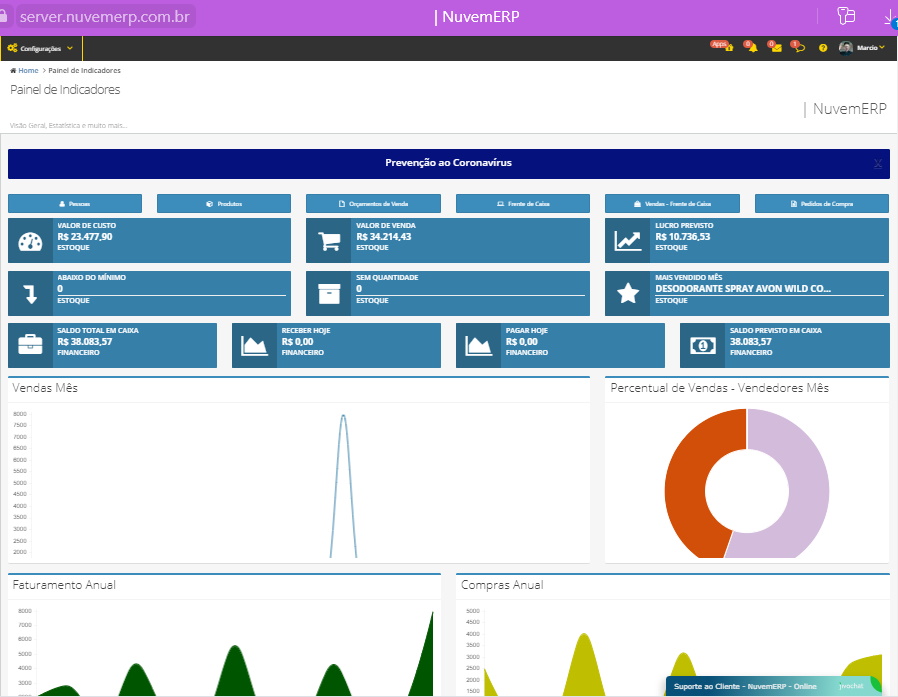
Task: Open the Prevenção ao Coronavírus banner
Action: click(x=448, y=163)
